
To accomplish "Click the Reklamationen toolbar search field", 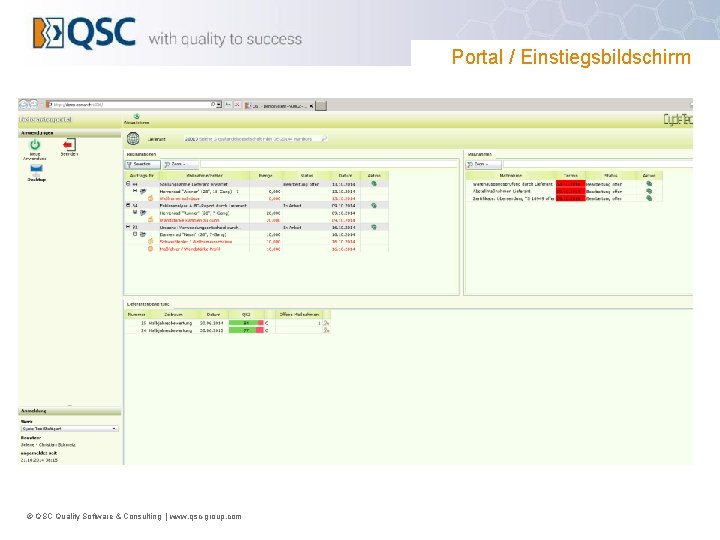I will (x=329, y=164).
